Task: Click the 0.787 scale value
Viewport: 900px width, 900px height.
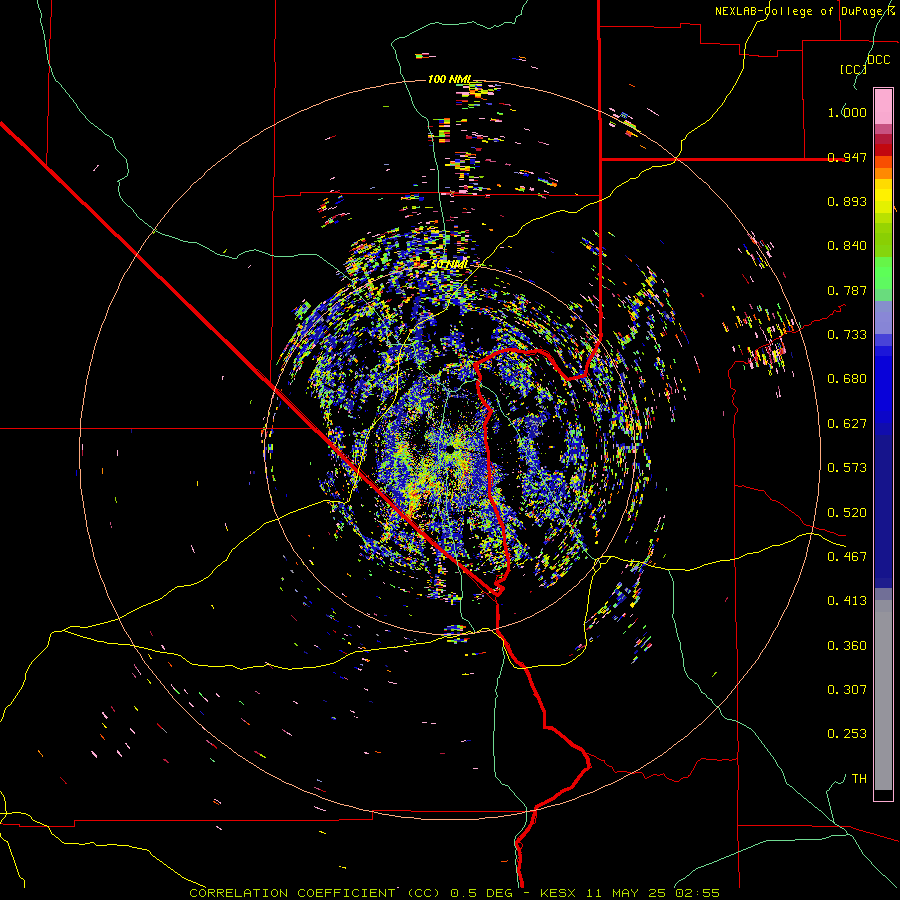Action: [x=847, y=290]
